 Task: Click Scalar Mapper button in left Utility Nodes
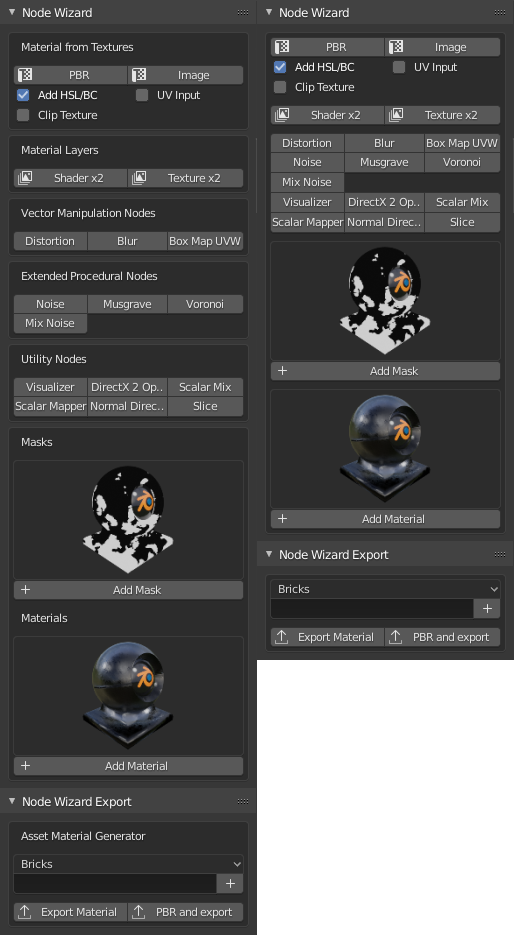(51, 406)
